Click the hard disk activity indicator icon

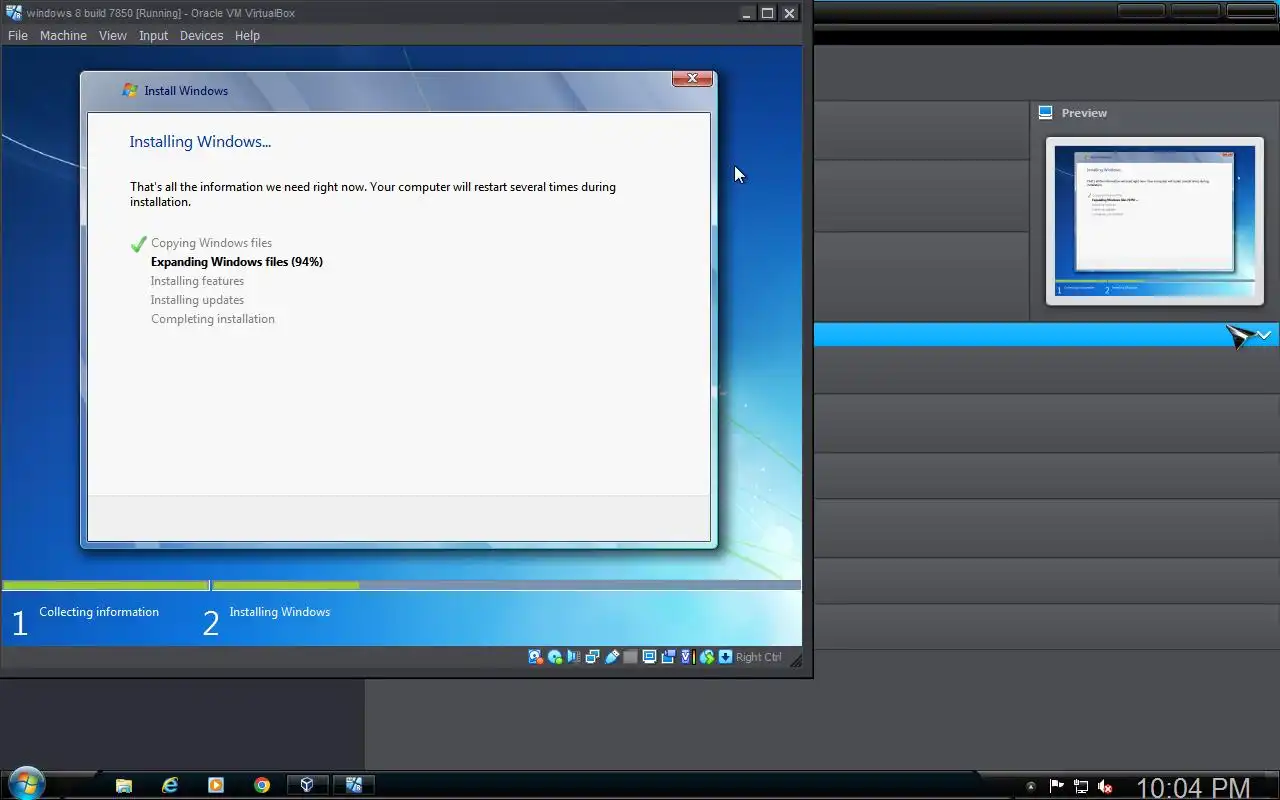click(x=535, y=657)
